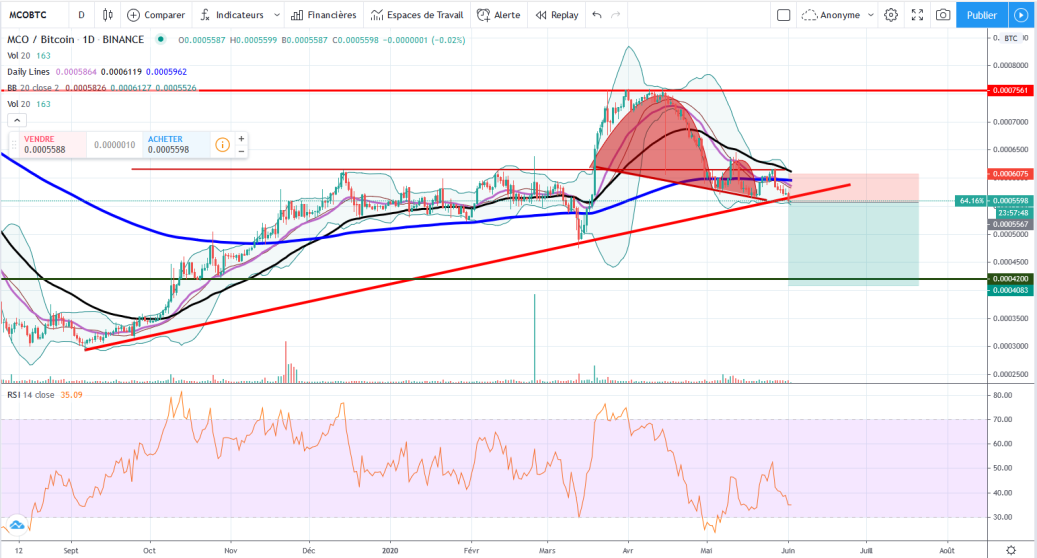Click the MCOBTC symbol search field
The width and height of the screenshot is (1037, 558).
28,15
